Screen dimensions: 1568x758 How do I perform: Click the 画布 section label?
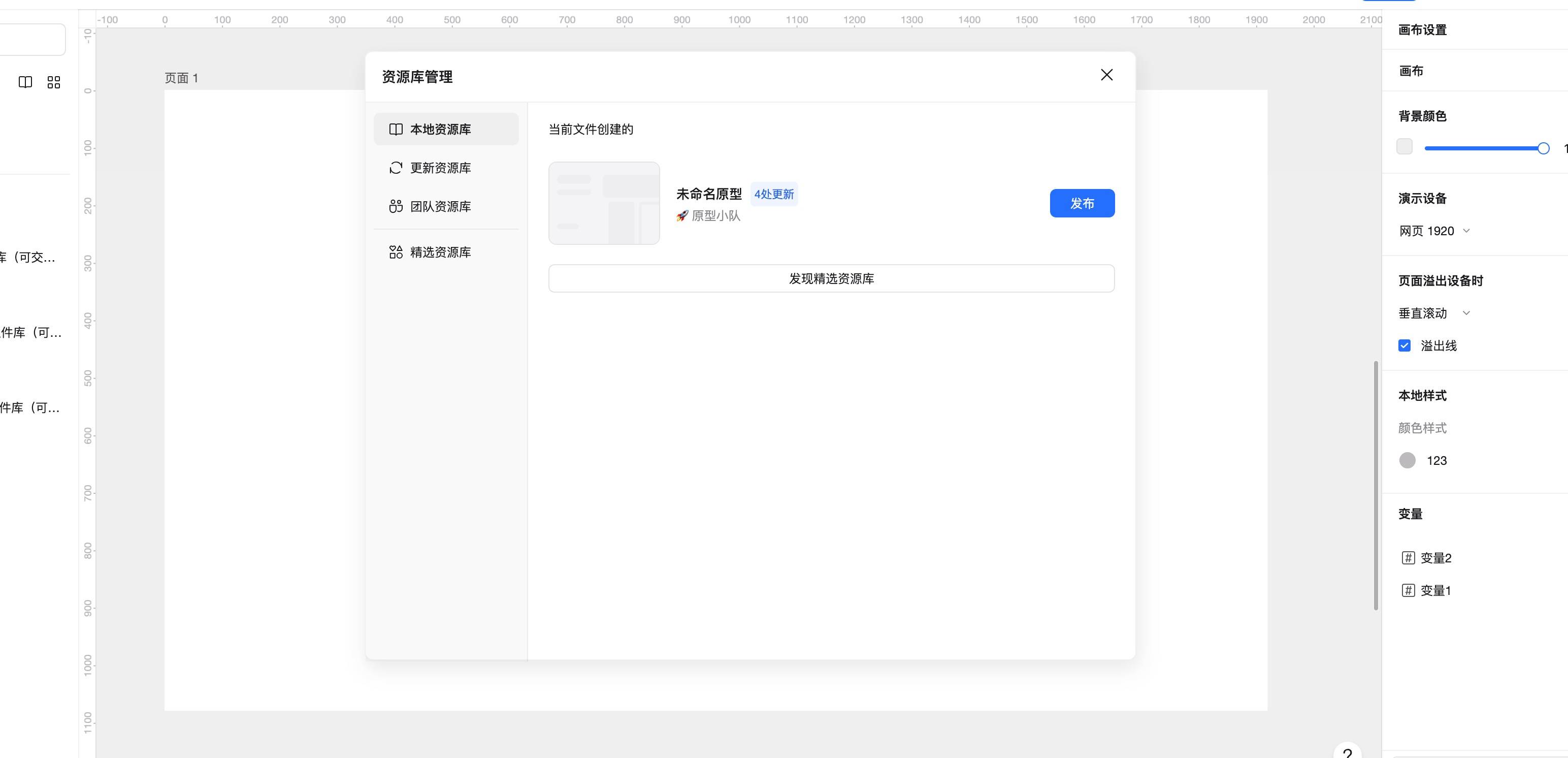point(1411,71)
